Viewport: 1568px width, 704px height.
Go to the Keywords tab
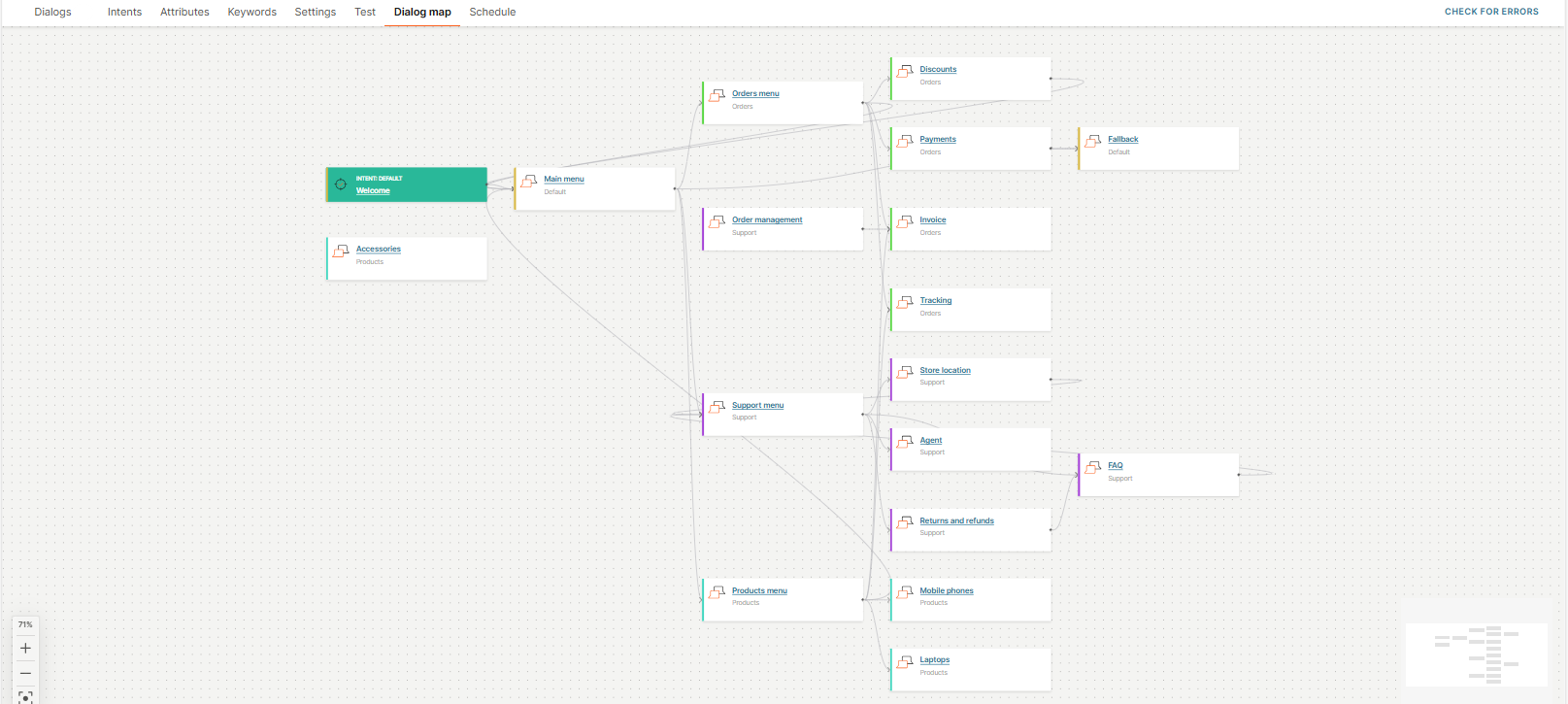coord(251,12)
